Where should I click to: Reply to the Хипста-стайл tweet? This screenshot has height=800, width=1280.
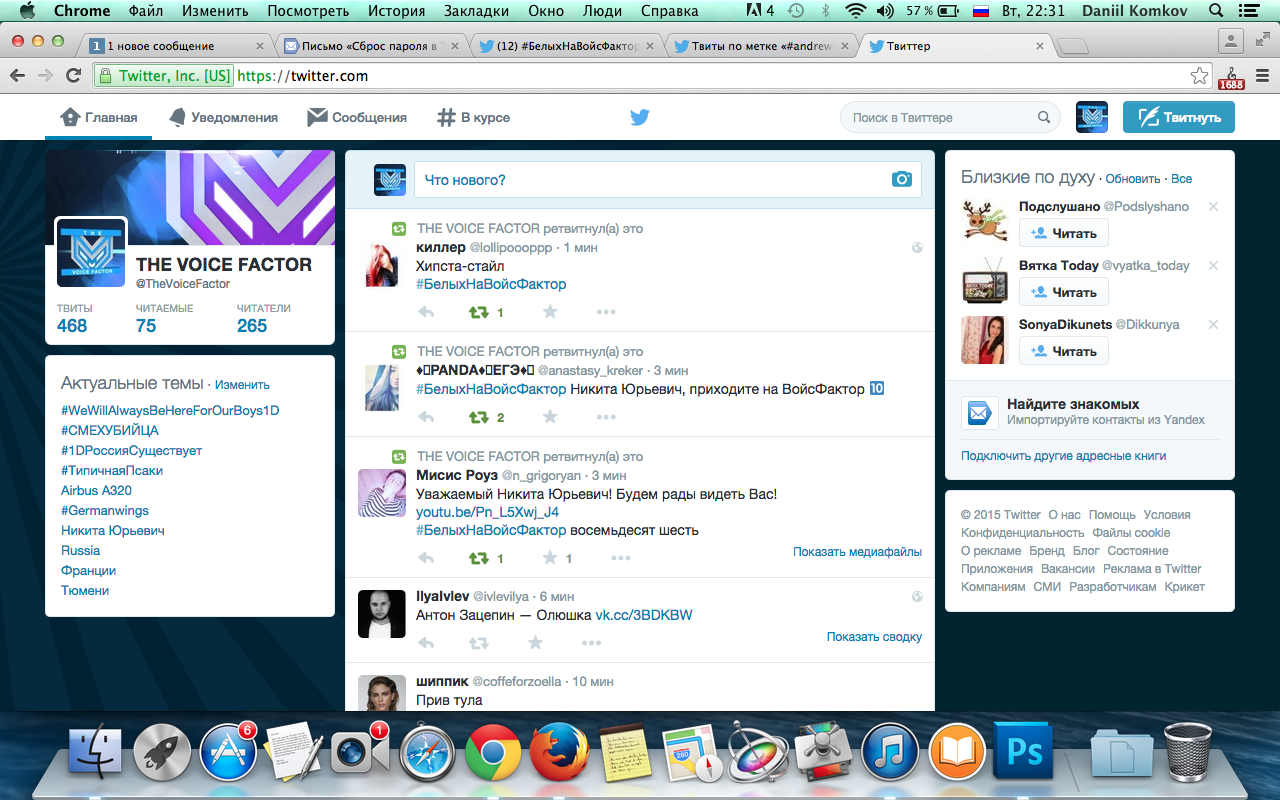point(426,312)
